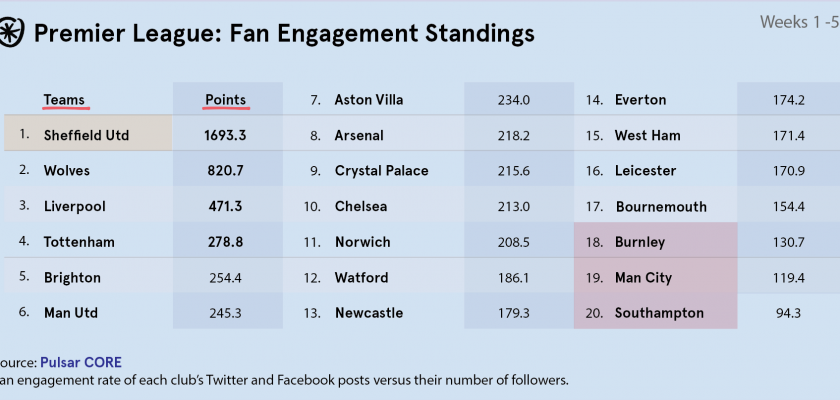
Task: Click Sheffield Utd's 1693.3 points value
Action: point(225,135)
